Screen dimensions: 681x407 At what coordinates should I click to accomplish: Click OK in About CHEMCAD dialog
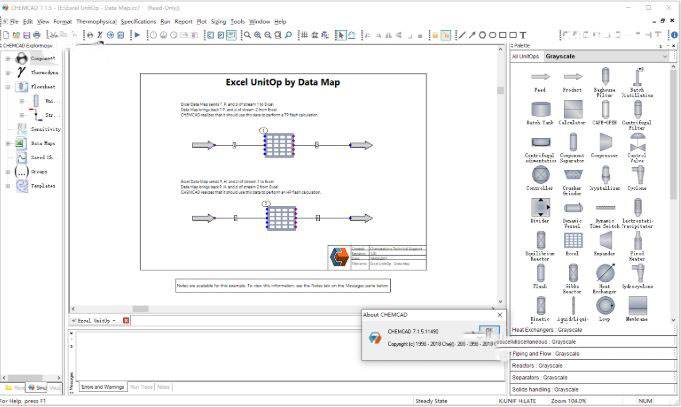coord(489,331)
